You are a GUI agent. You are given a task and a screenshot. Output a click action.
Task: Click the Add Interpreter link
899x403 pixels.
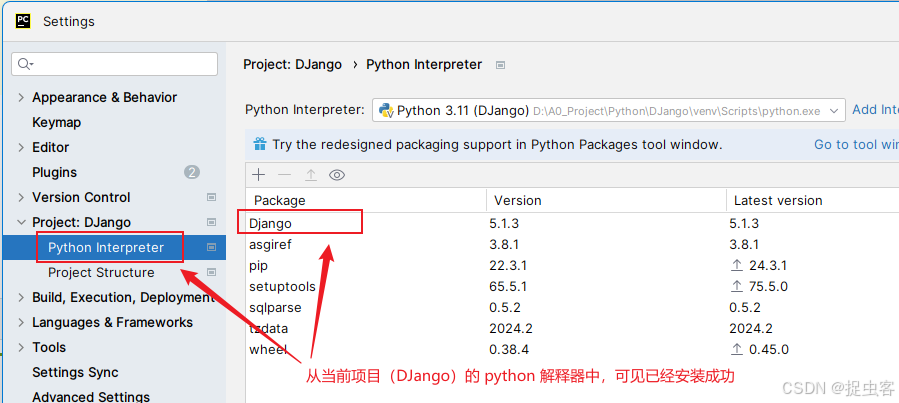(875, 109)
